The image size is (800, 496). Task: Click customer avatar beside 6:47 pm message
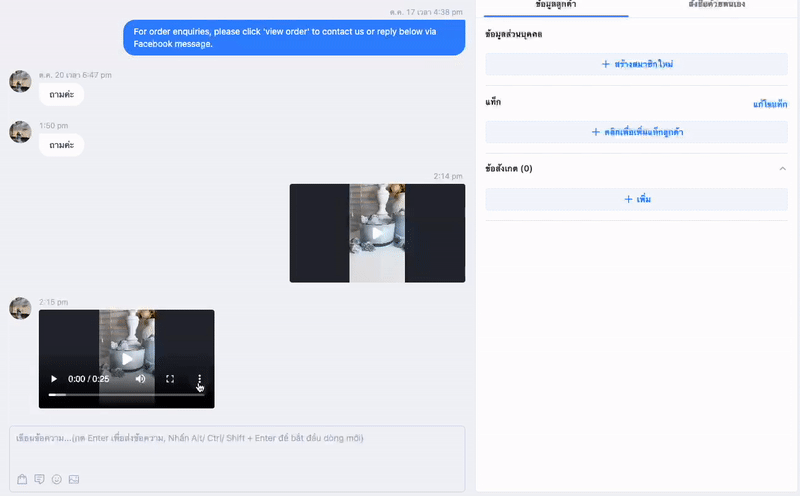coord(20,82)
